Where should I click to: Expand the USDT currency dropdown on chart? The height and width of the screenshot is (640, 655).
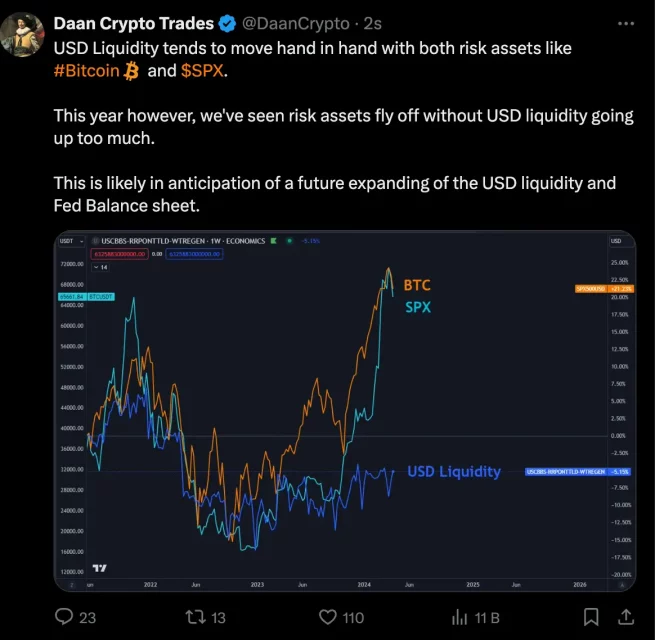pyautogui.click(x=71, y=241)
